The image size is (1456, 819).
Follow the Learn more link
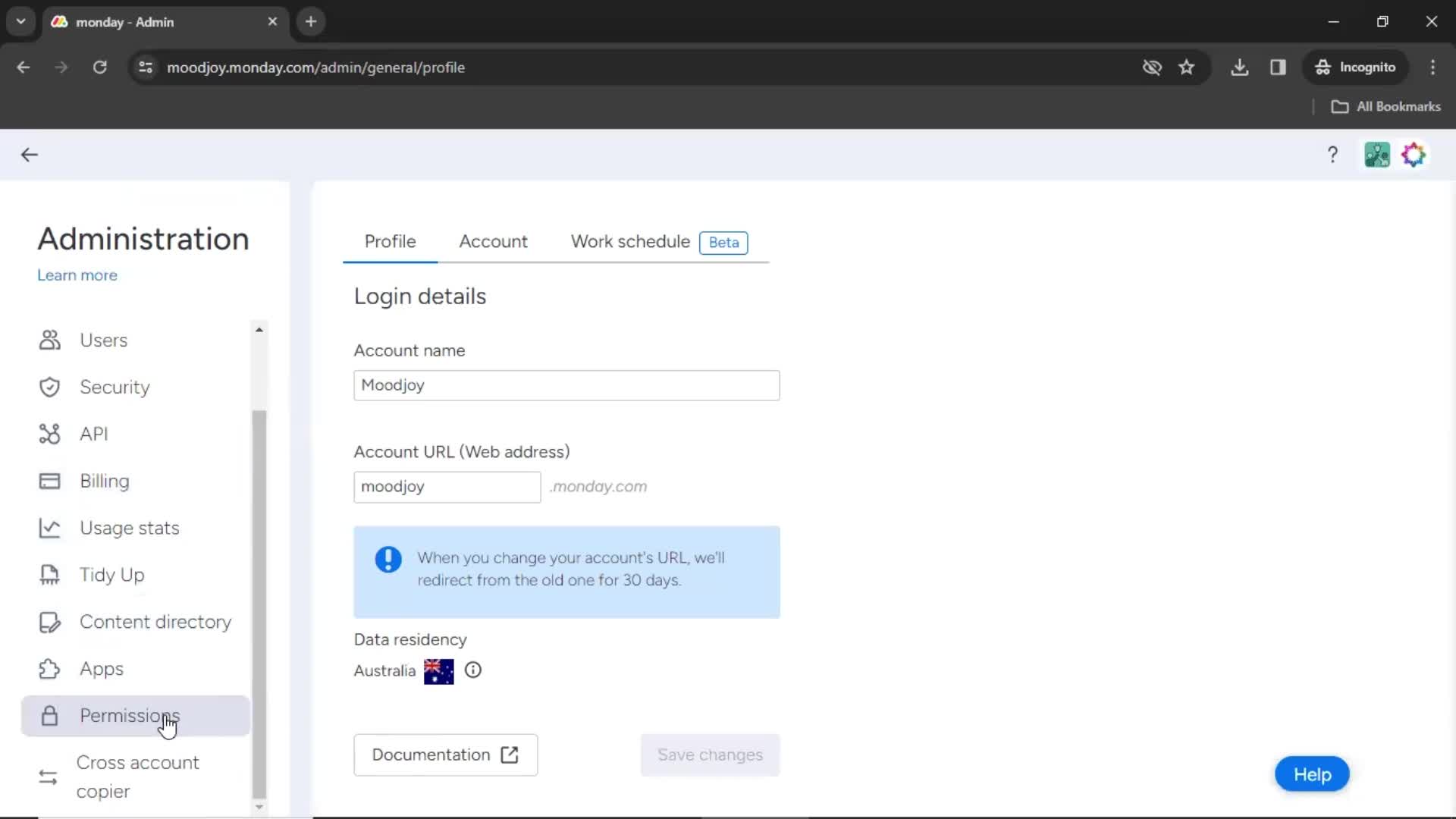coord(77,275)
